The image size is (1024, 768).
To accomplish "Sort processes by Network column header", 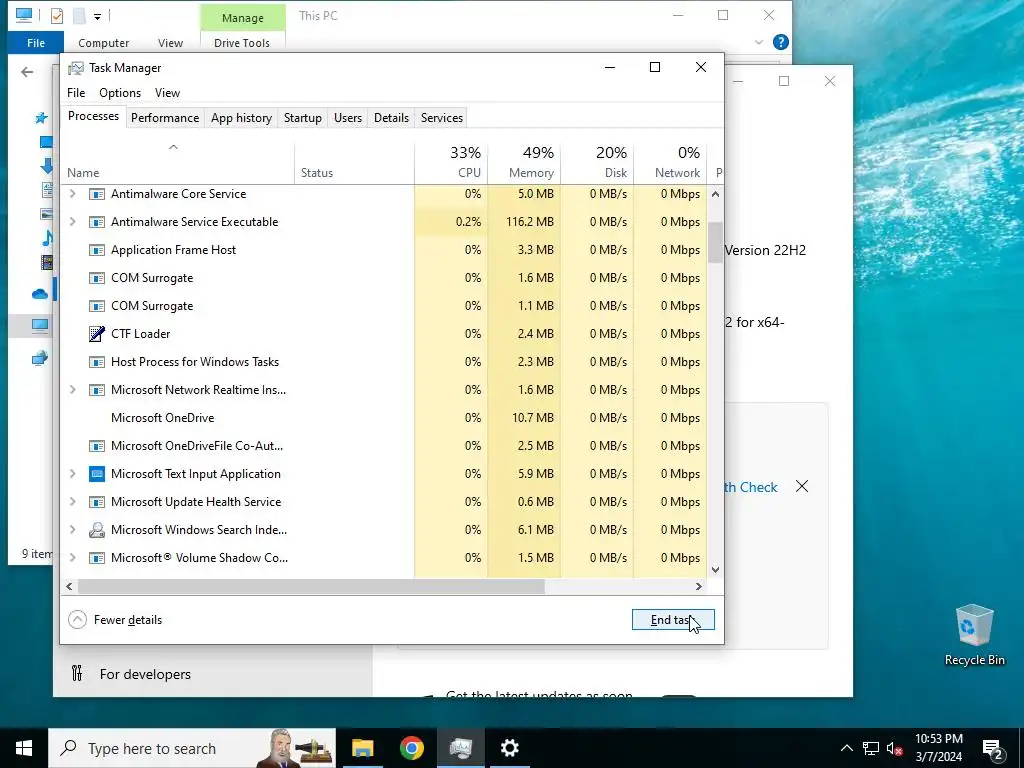I will [670, 162].
